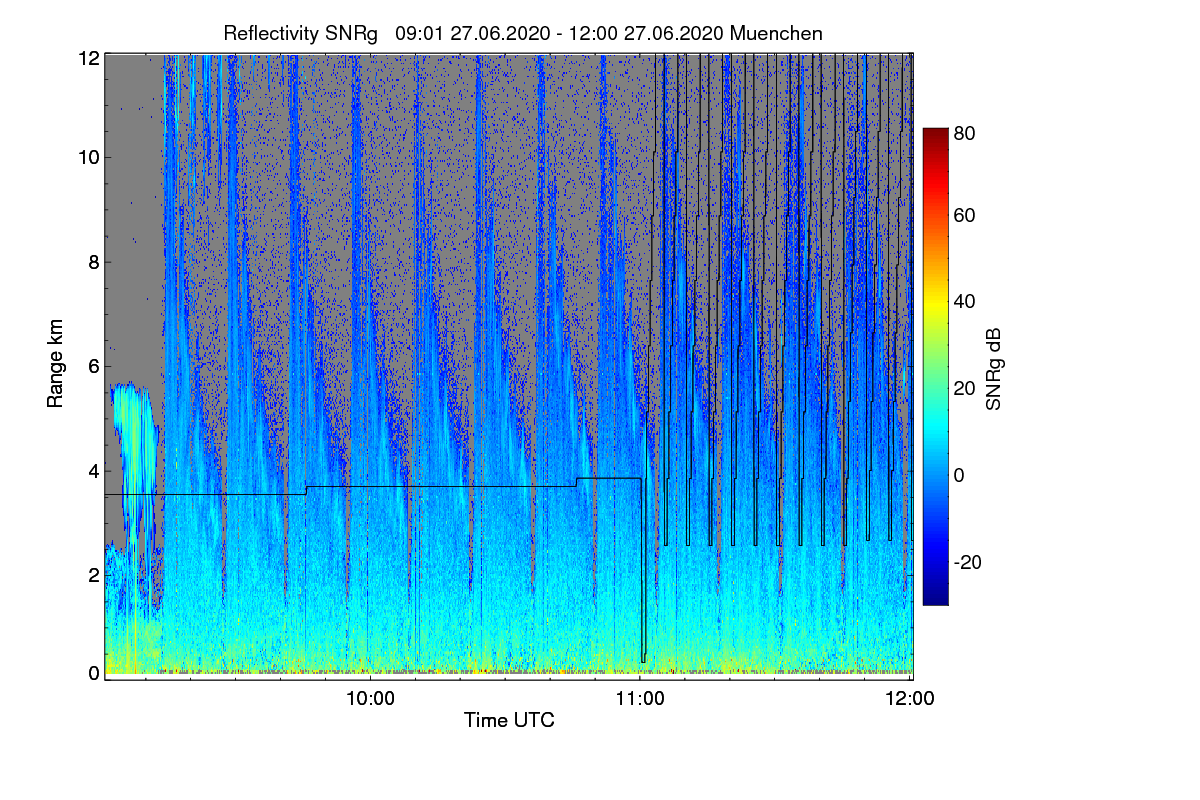Viewport: 1200px width, 800px height.
Task: Click the 'SNRg dB' colorbar title
Action: click(993, 367)
